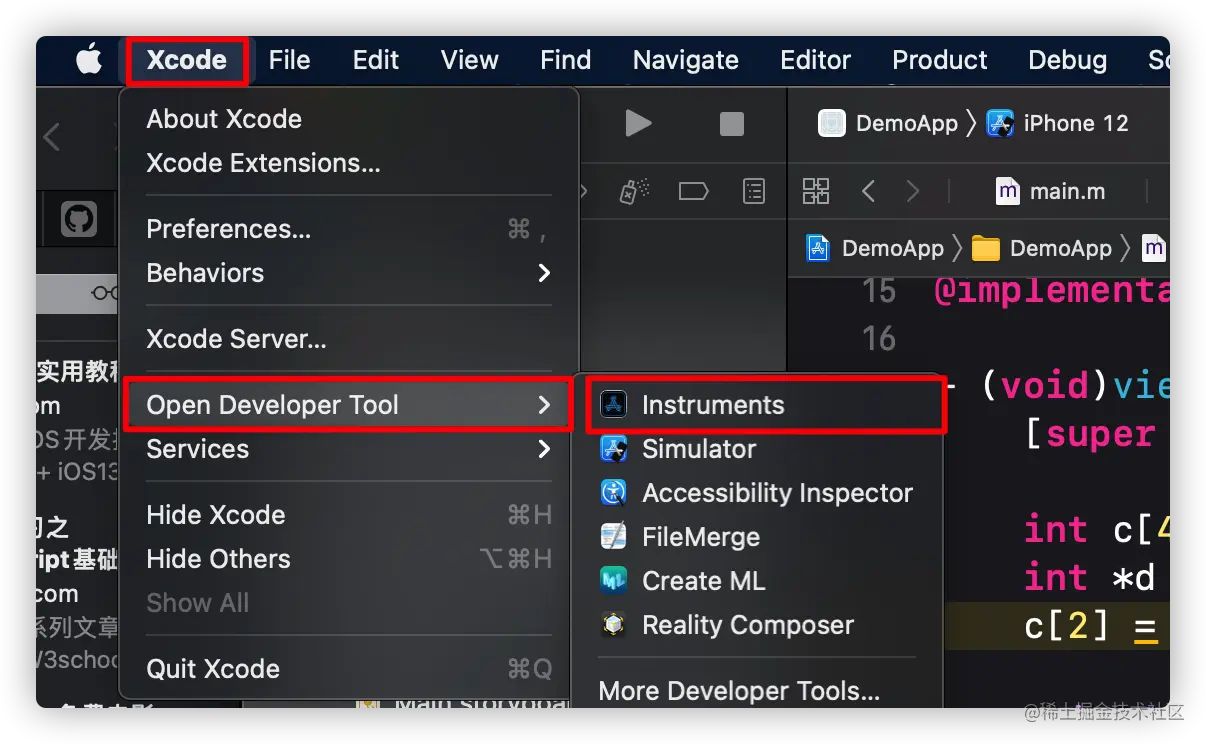
Task: Click the report navigator list icon
Action: point(753,191)
